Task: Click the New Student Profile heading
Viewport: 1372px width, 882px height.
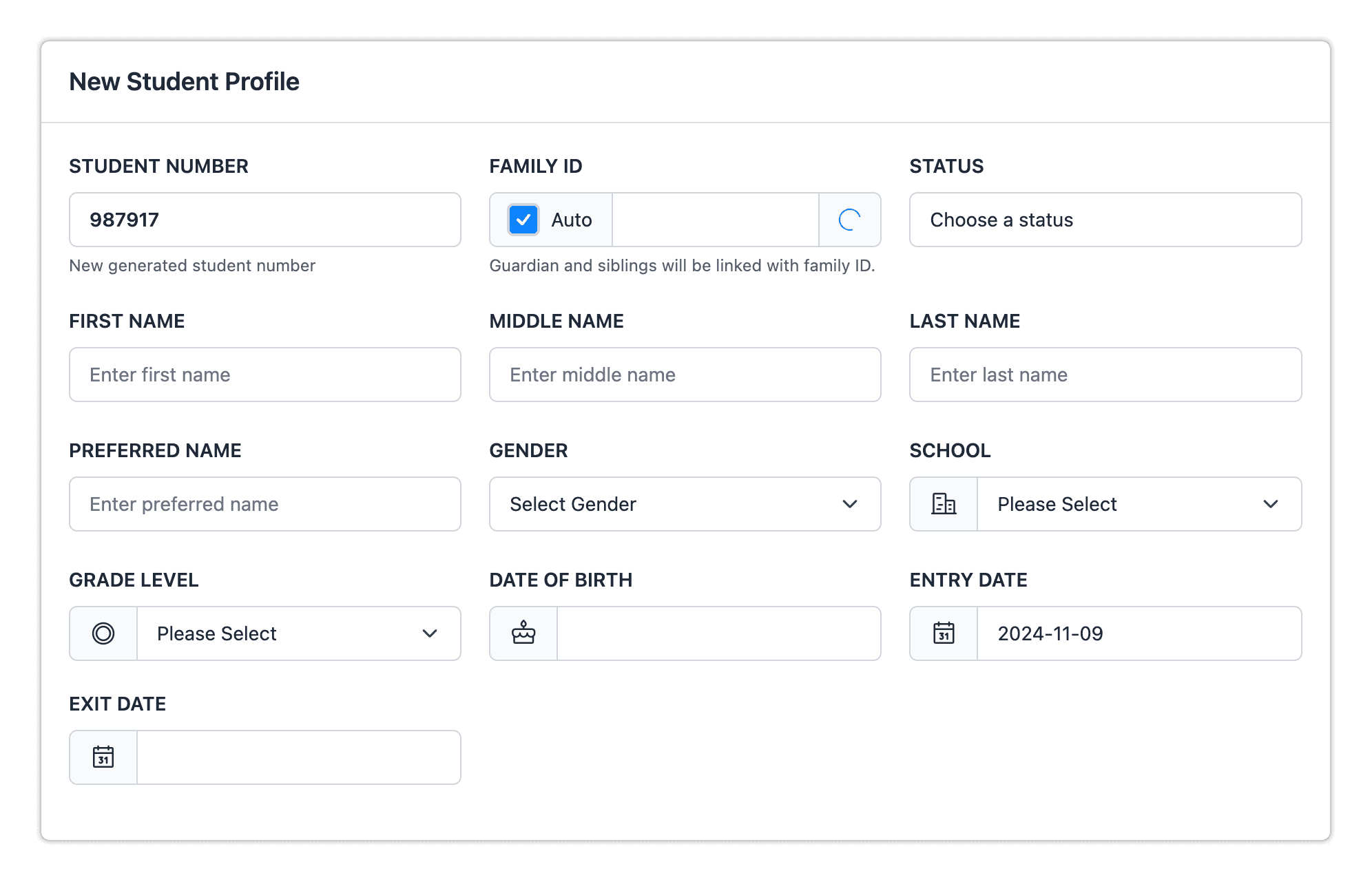Action: click(x=184, y=81)
